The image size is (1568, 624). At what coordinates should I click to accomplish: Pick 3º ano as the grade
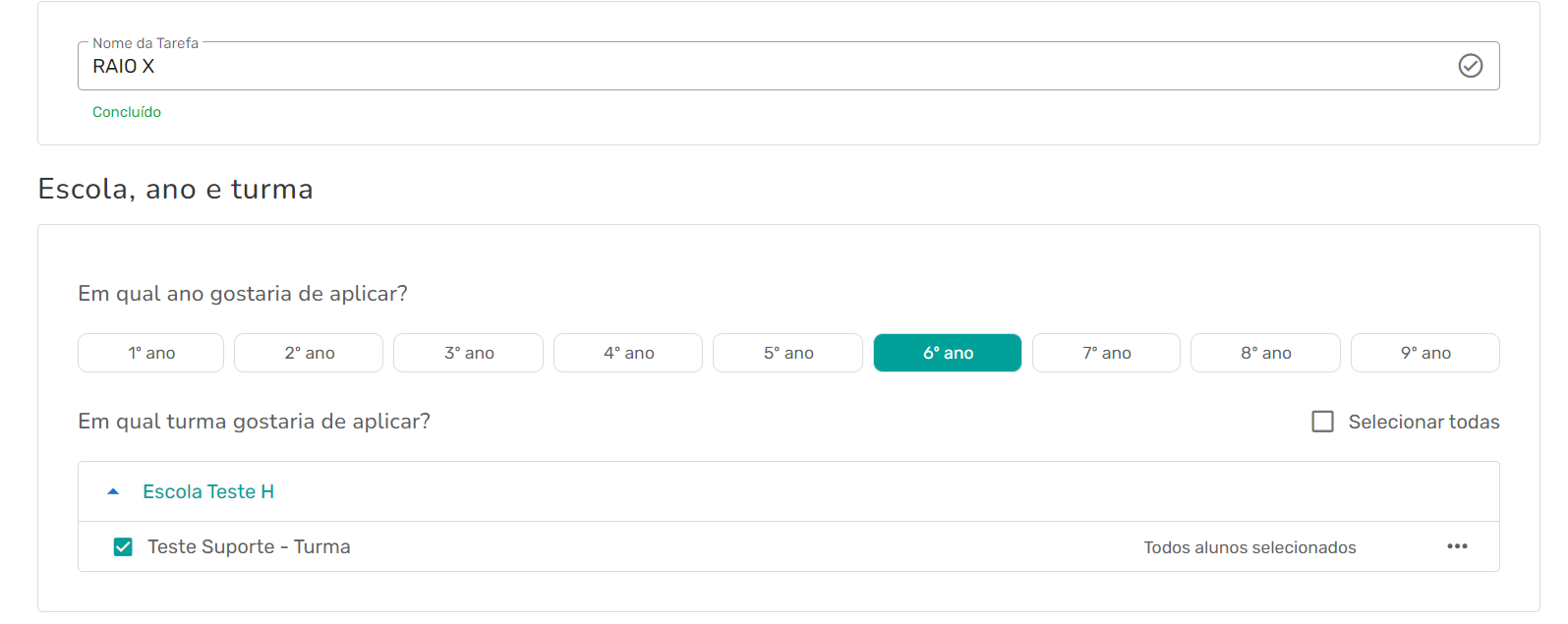[x=469, y=353]
